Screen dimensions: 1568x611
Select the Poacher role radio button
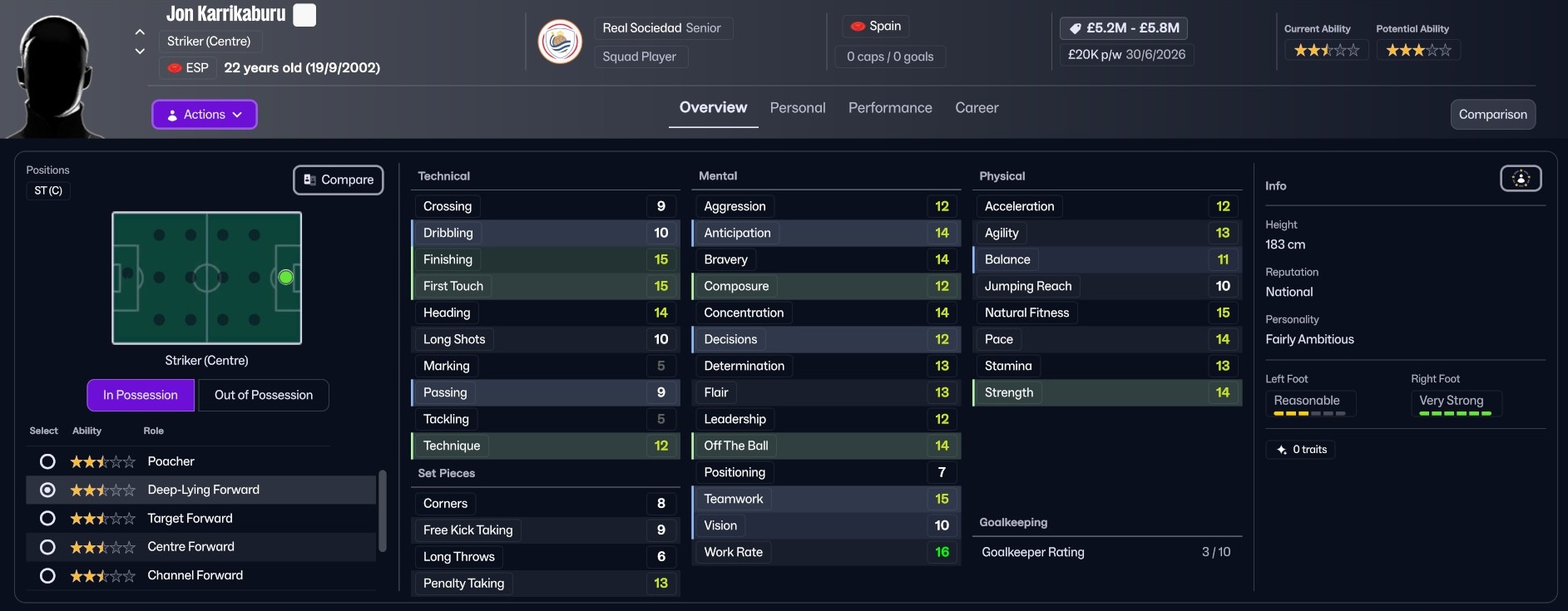point(48,461)
